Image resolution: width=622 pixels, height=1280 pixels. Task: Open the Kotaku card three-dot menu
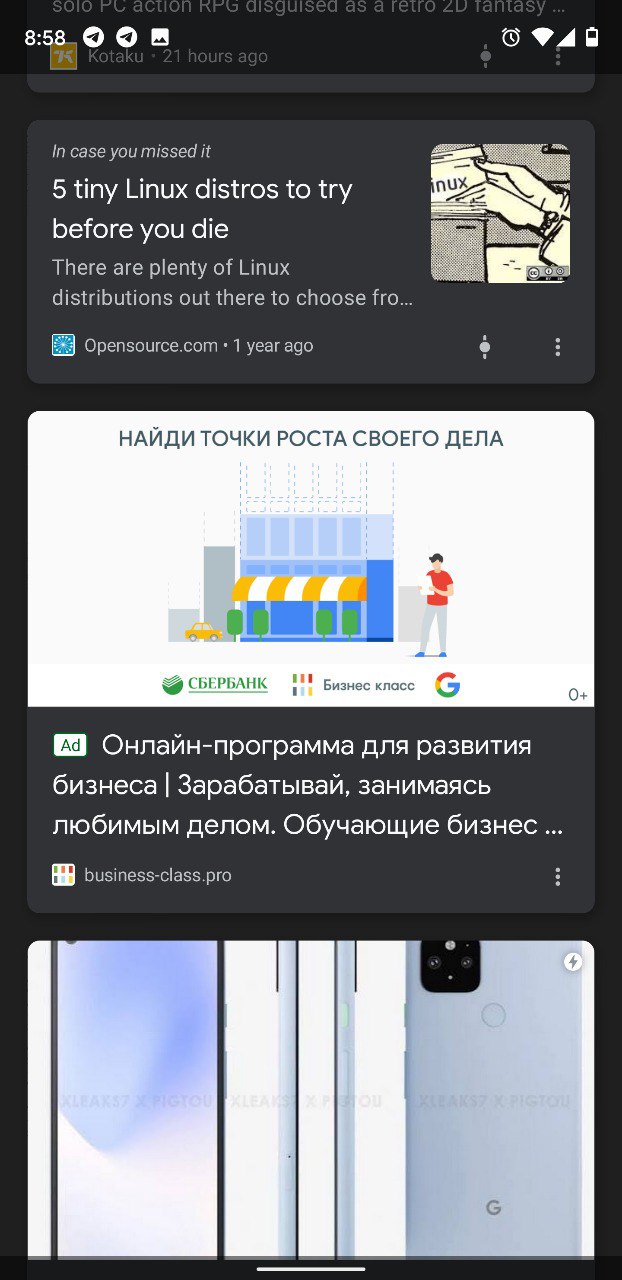557,56
